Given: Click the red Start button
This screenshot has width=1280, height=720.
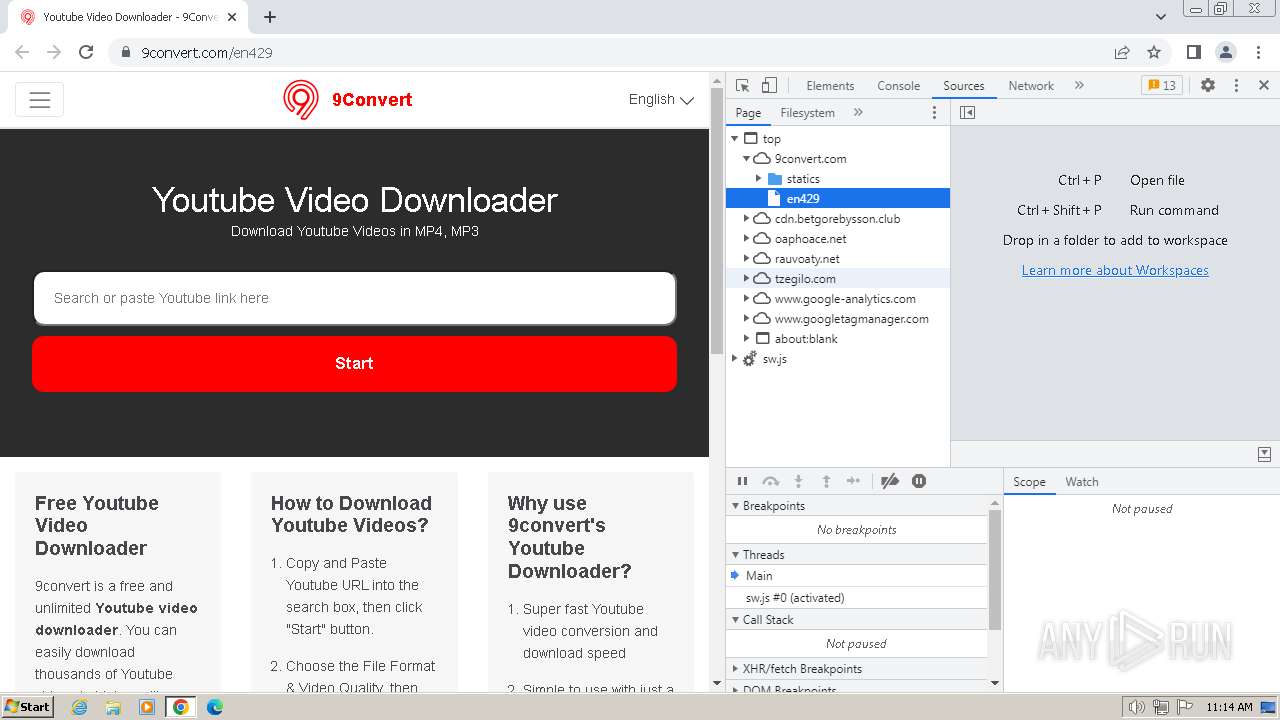Looking at the screenshot, I should click(354, 364).
